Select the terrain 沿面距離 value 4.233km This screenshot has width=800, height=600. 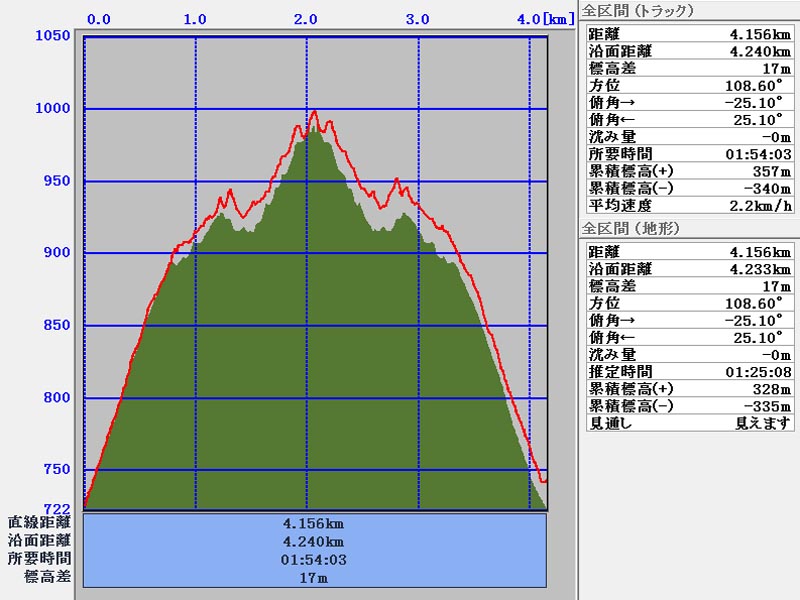[x=761, y=269]
